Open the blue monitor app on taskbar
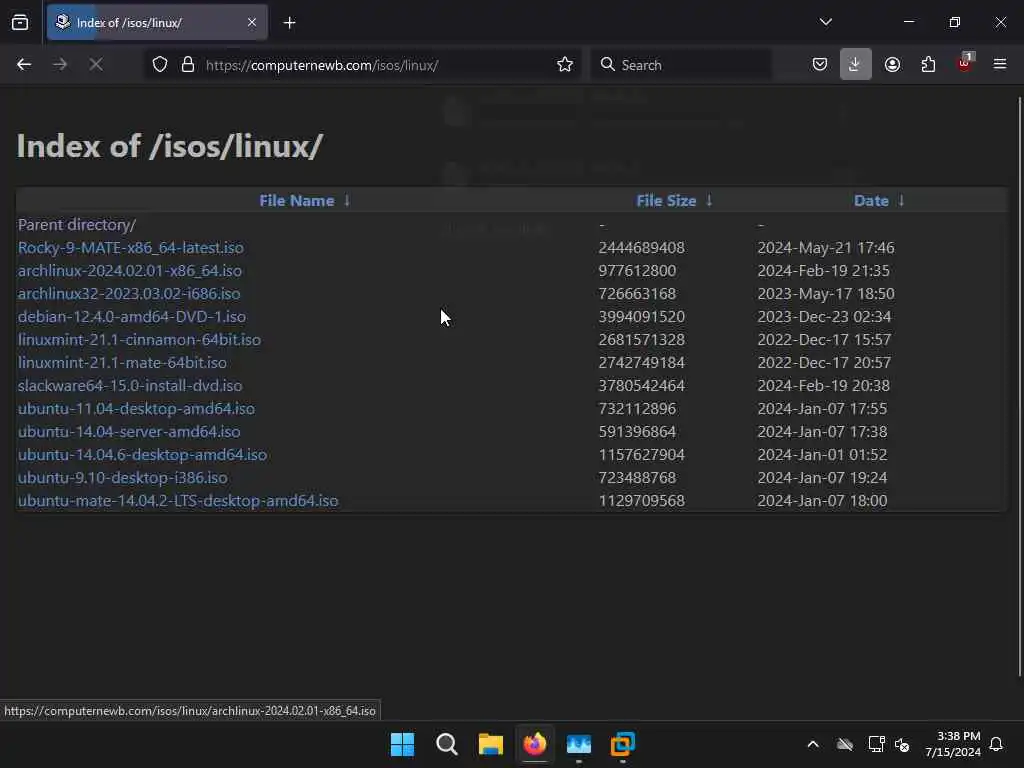The image size is (1024, 768). coord(579,744)
